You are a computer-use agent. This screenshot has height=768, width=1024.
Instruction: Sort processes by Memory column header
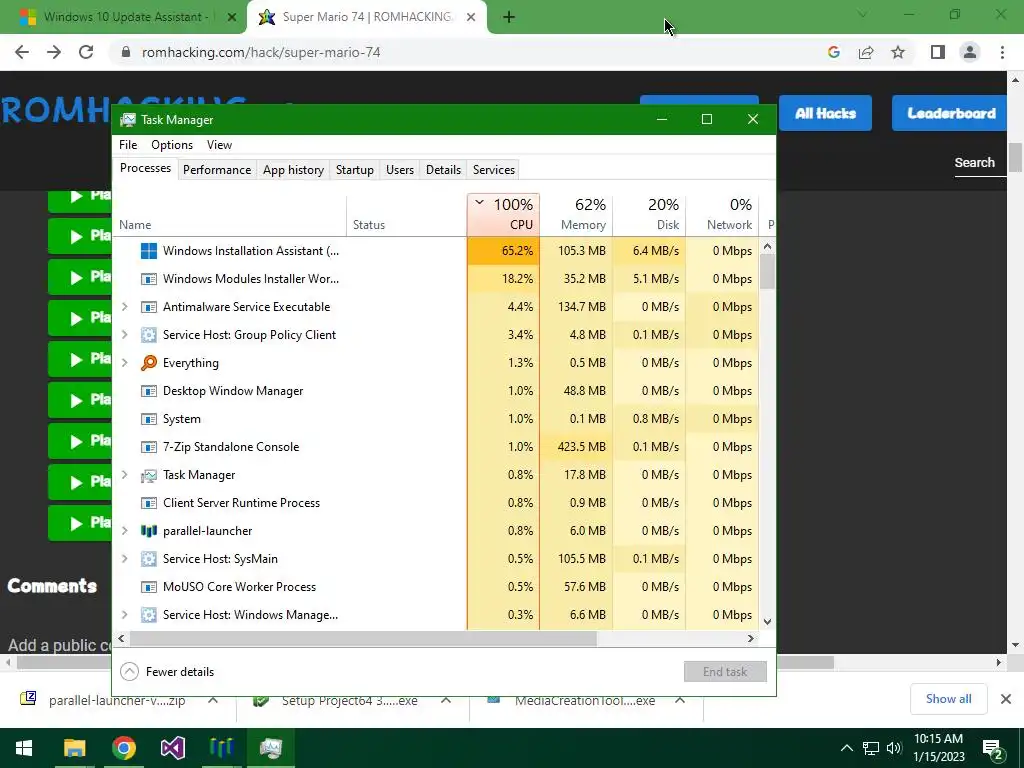point(577,215)
